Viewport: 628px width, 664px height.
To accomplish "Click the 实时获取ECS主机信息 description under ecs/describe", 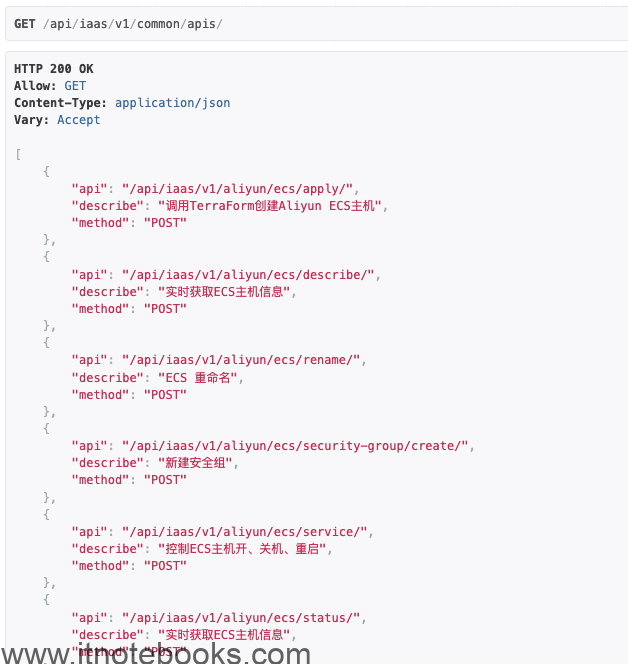I will (224, 292).
